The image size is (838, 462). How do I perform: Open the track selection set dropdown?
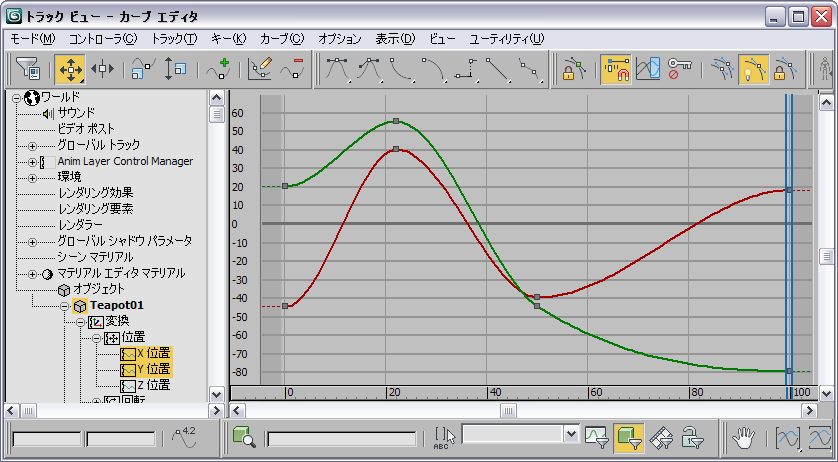pyautogui.click(x=571, y=434)
